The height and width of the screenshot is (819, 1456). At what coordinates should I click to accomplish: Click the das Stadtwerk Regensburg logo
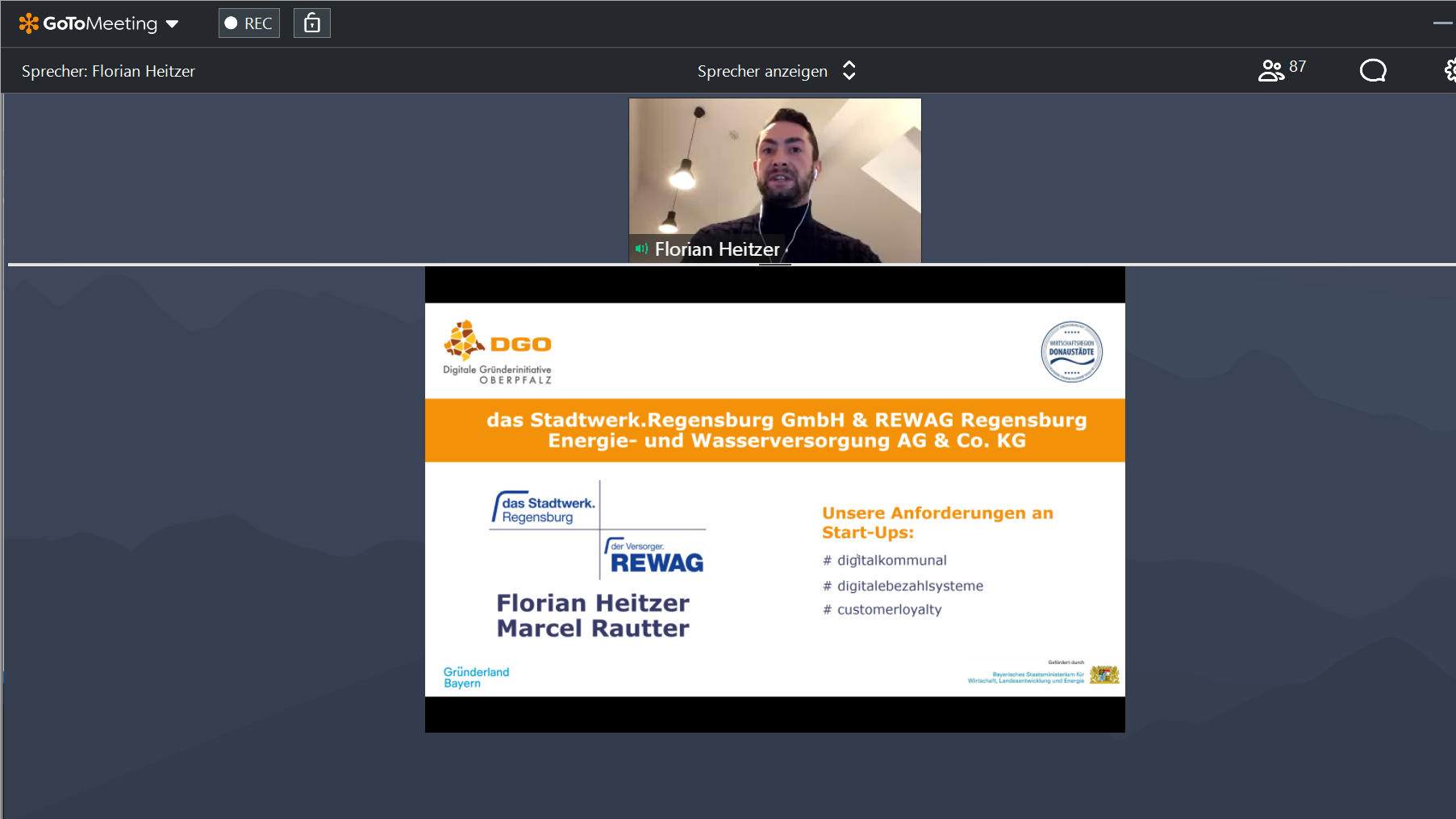point(544,509)
